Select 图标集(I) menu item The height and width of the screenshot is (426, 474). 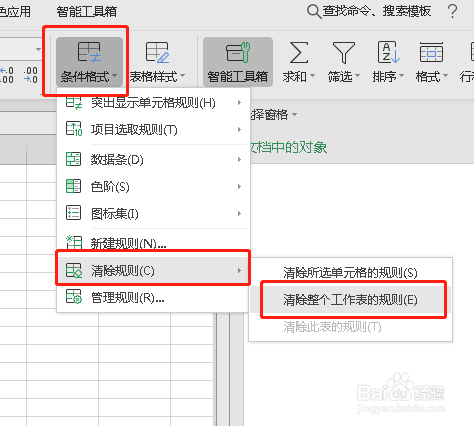(x=153, y=213)
